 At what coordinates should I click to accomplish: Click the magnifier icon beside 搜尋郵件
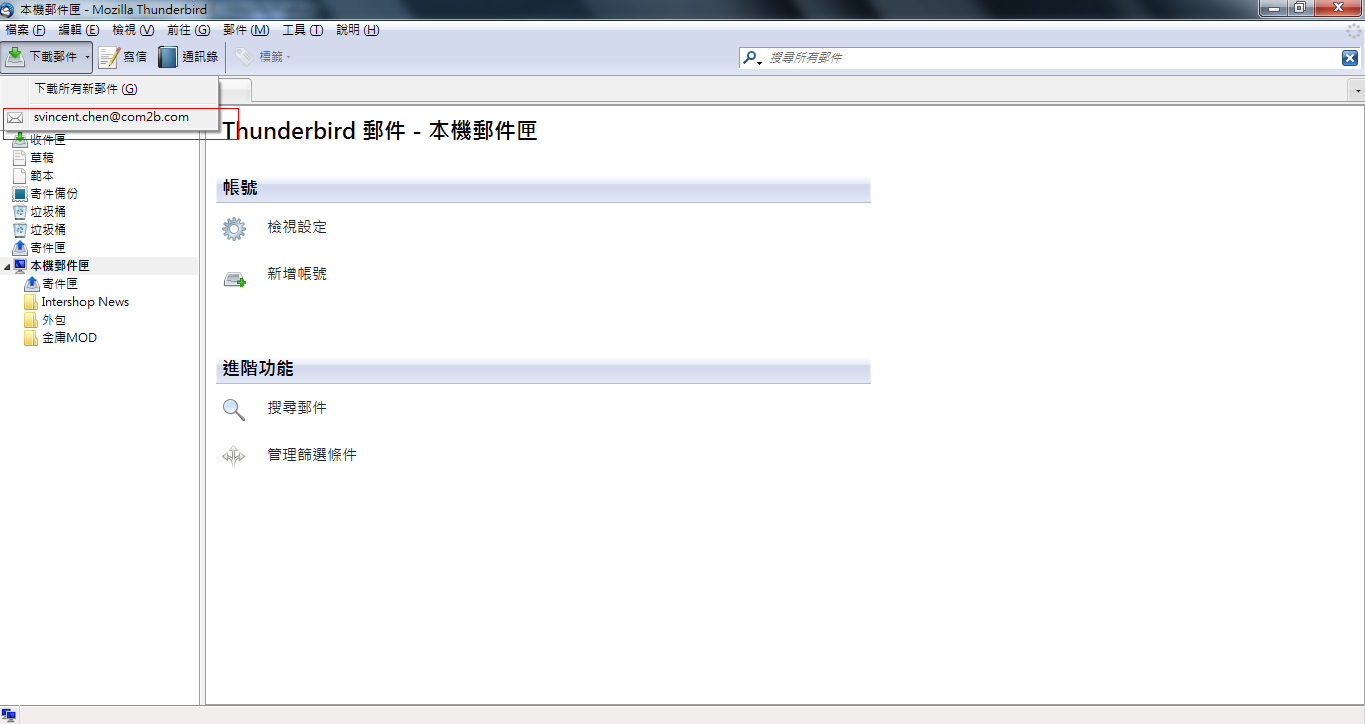pos(234,409)
